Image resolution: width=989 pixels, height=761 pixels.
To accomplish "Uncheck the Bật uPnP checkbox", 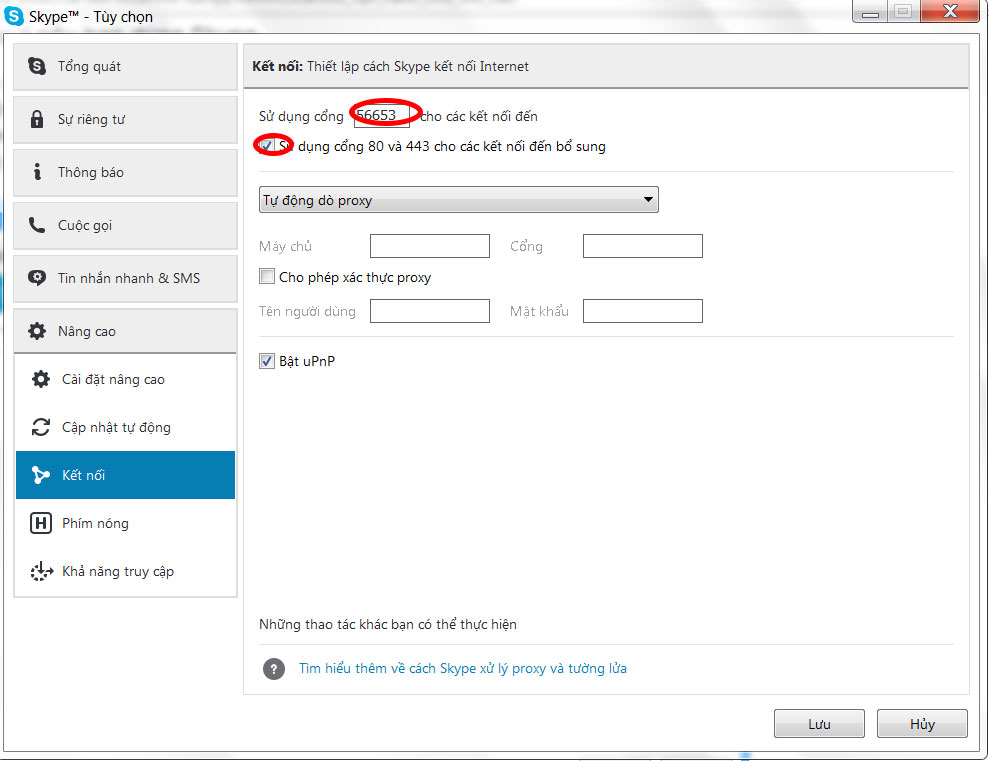I will point(267,361).
